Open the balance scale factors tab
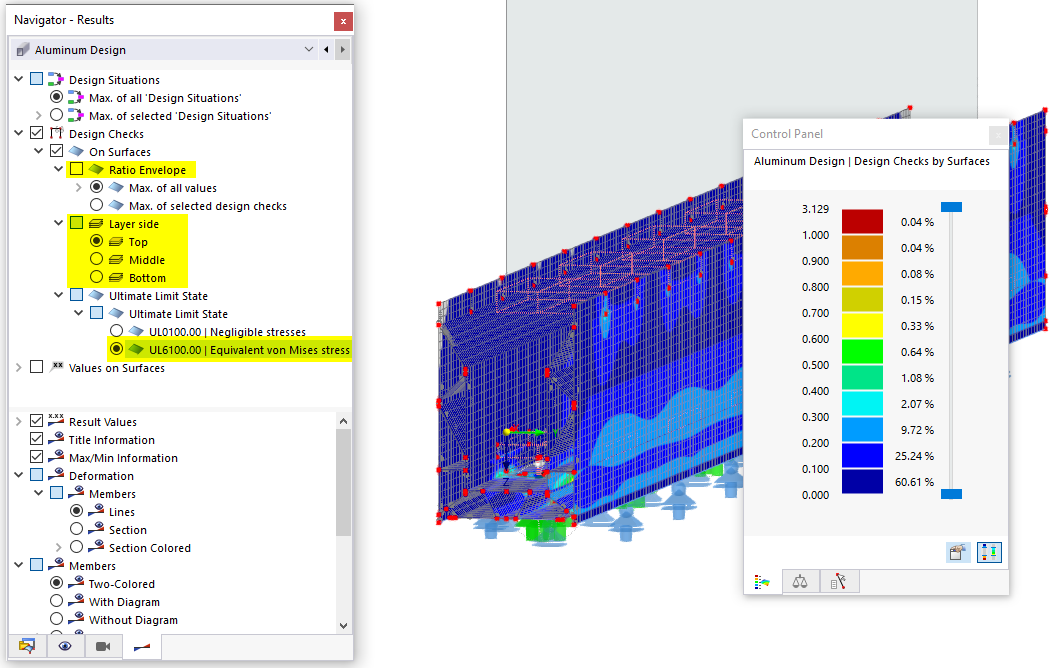Image resolution: width=1061 pixels, height=668 pixels. pos(800,581)
